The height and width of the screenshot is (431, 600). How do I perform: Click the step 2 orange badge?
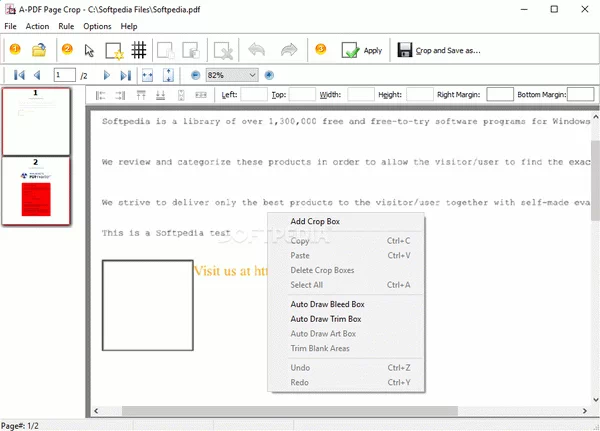click(67, 49)
